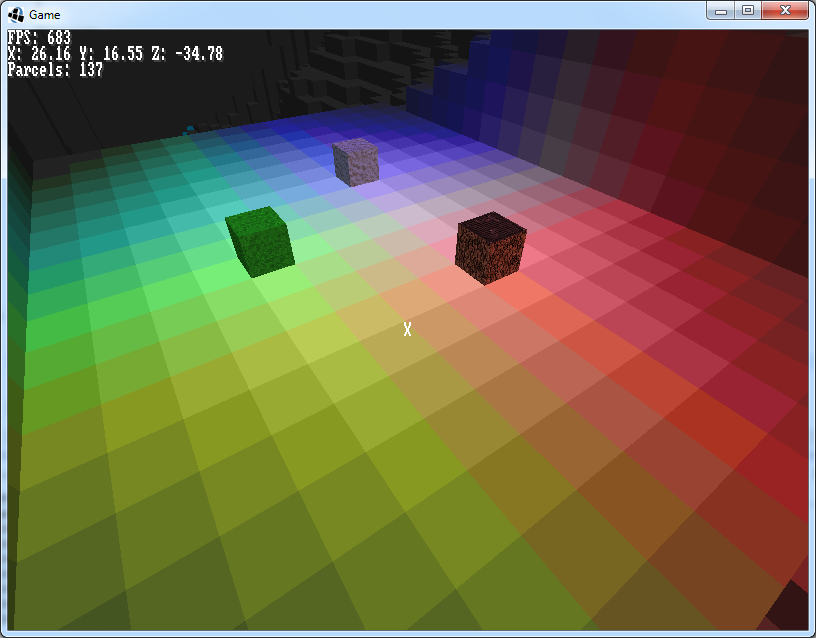Click the Parcels: 137 text

[x=55, y=70]
